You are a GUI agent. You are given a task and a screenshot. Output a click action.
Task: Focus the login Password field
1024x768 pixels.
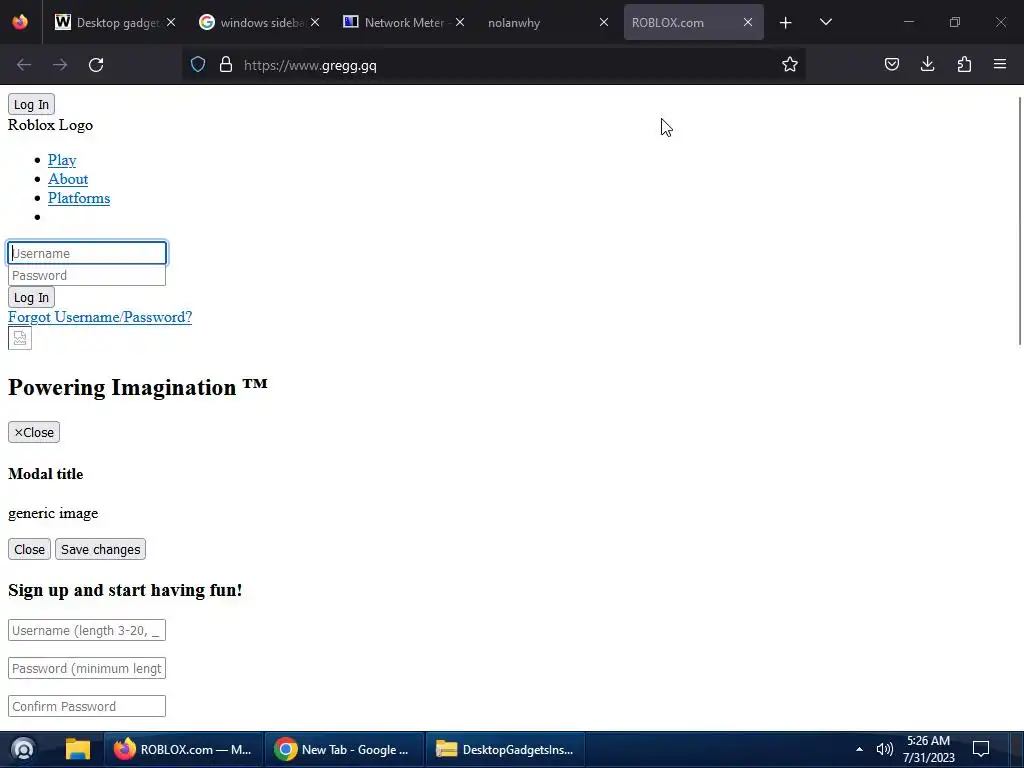(x=87, y=276)
